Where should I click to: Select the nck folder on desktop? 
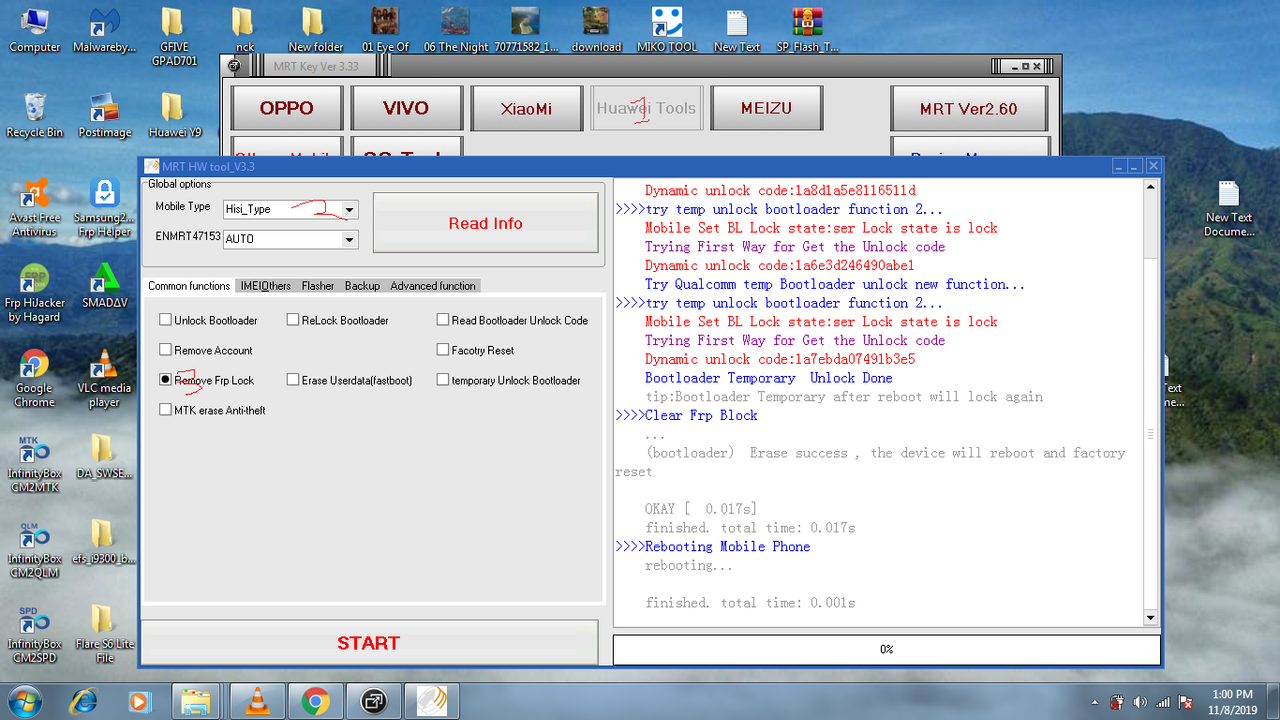[244, 30]
